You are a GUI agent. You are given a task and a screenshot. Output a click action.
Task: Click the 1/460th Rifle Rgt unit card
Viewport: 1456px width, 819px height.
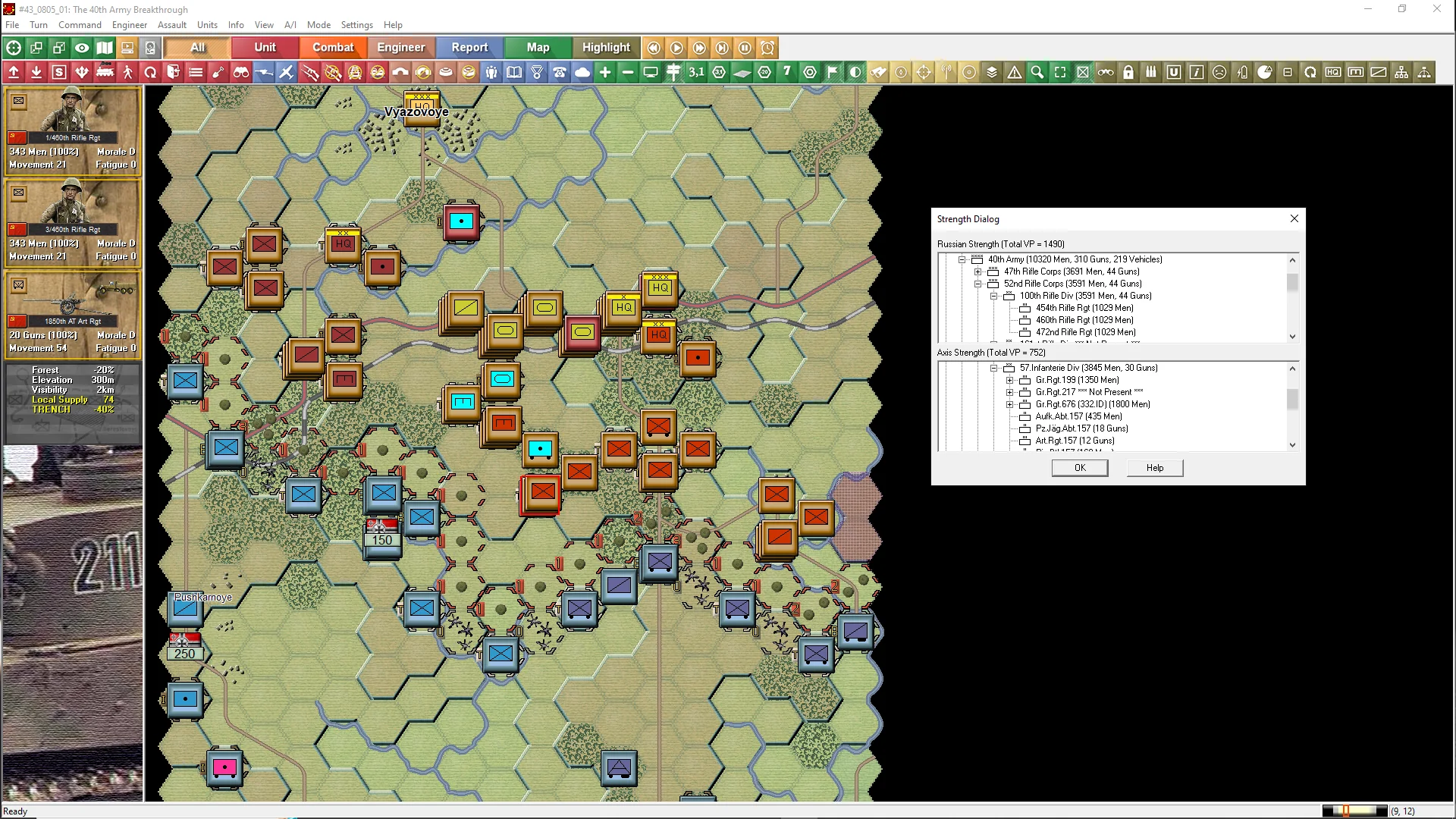point(73,130)
